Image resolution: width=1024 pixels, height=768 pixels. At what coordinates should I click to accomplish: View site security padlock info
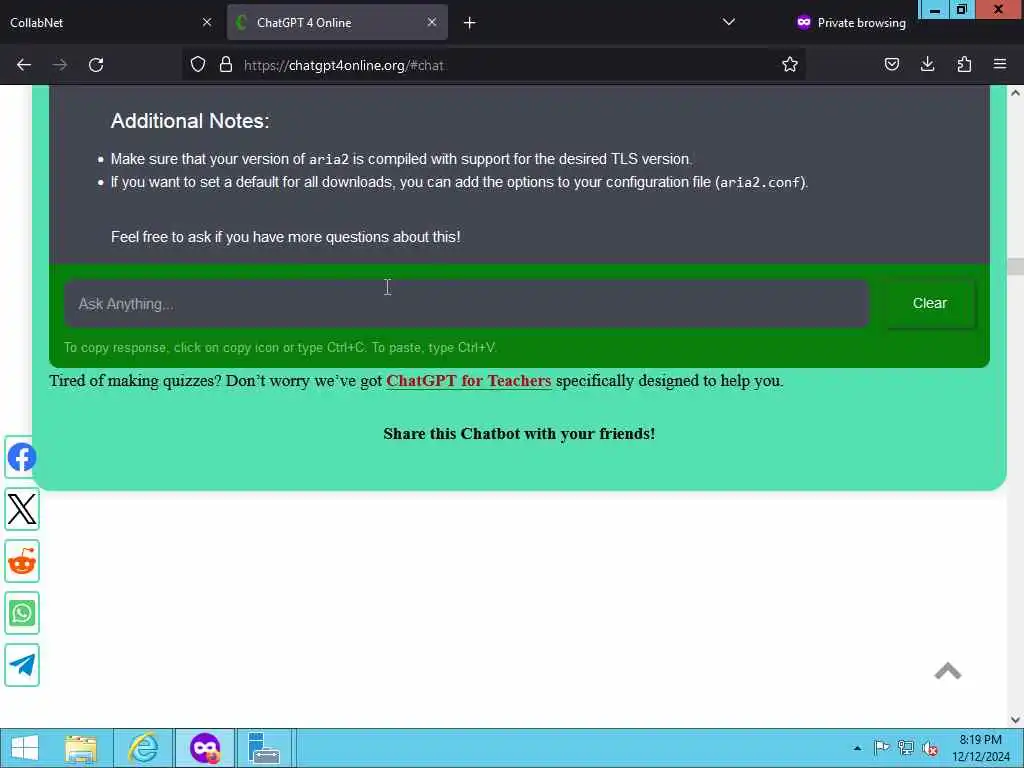[226, 65]
